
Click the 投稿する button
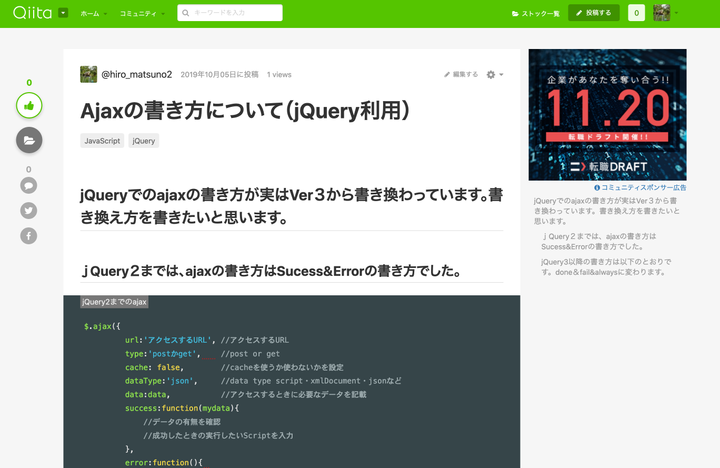pos(594,13)
